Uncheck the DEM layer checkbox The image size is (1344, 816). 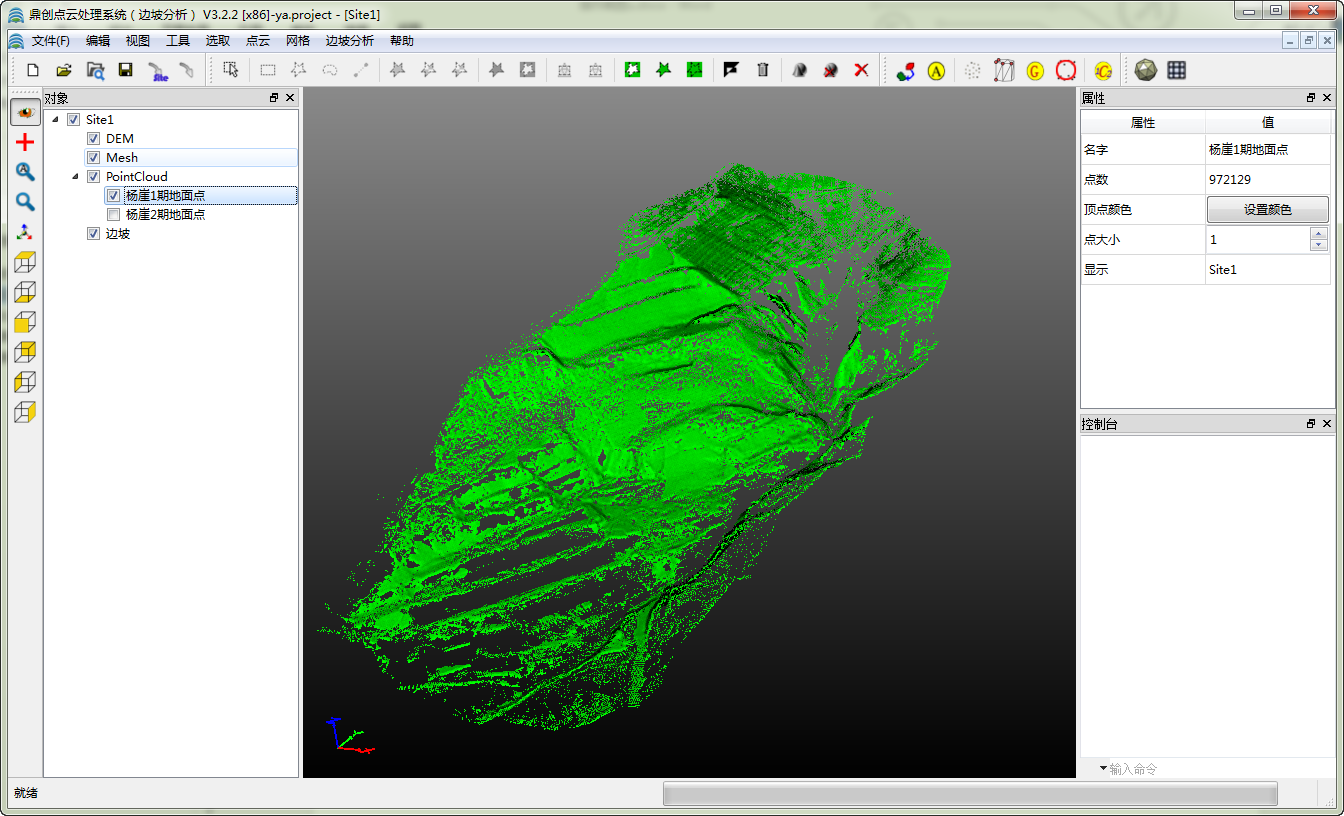(x=94, y=139)
